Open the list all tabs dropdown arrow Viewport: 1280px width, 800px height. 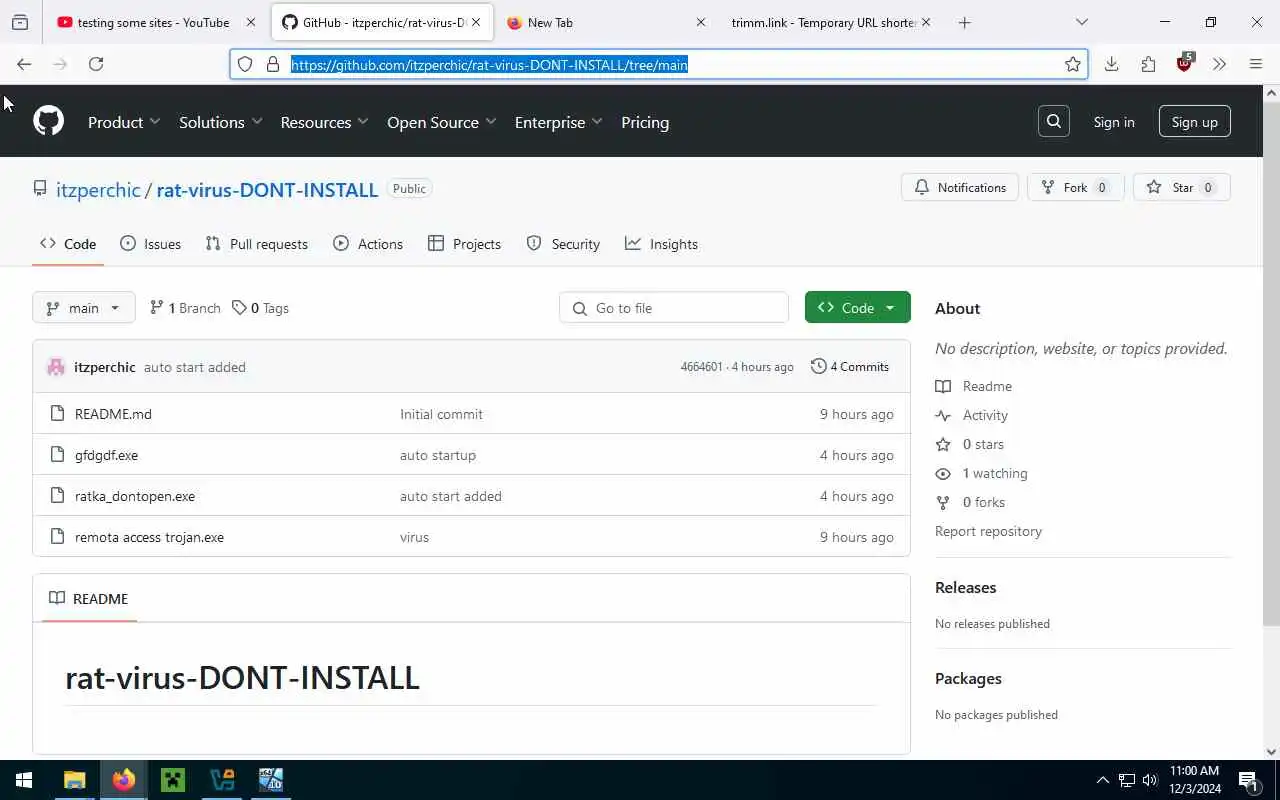click(1081, 22)
